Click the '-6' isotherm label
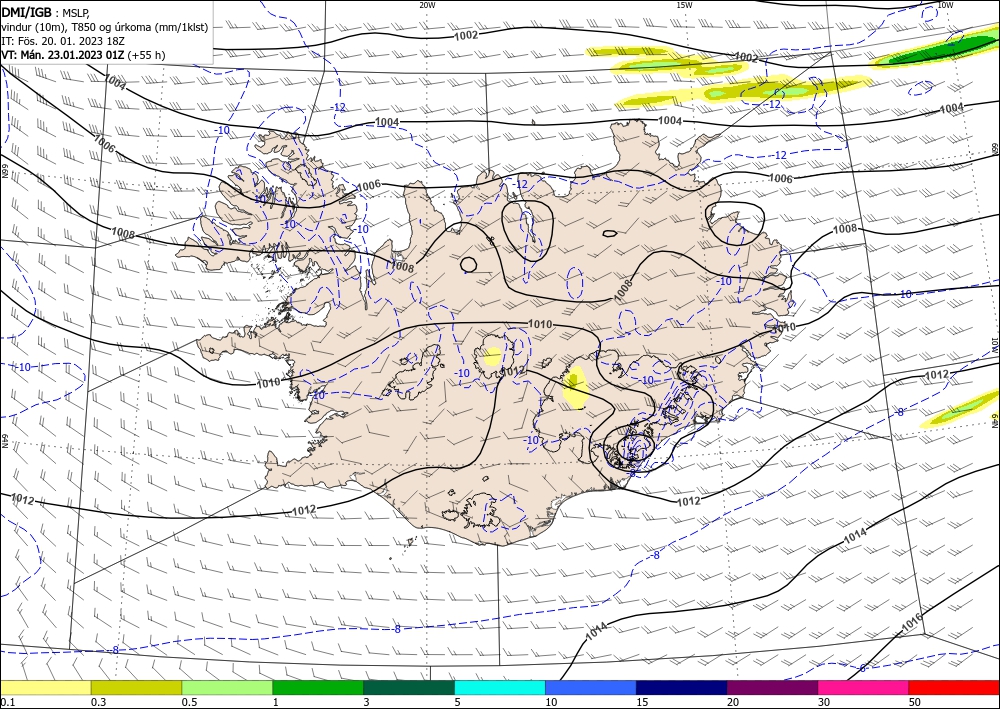The image size is (1000, 709). pyautogui.click(x=862, y=668)
